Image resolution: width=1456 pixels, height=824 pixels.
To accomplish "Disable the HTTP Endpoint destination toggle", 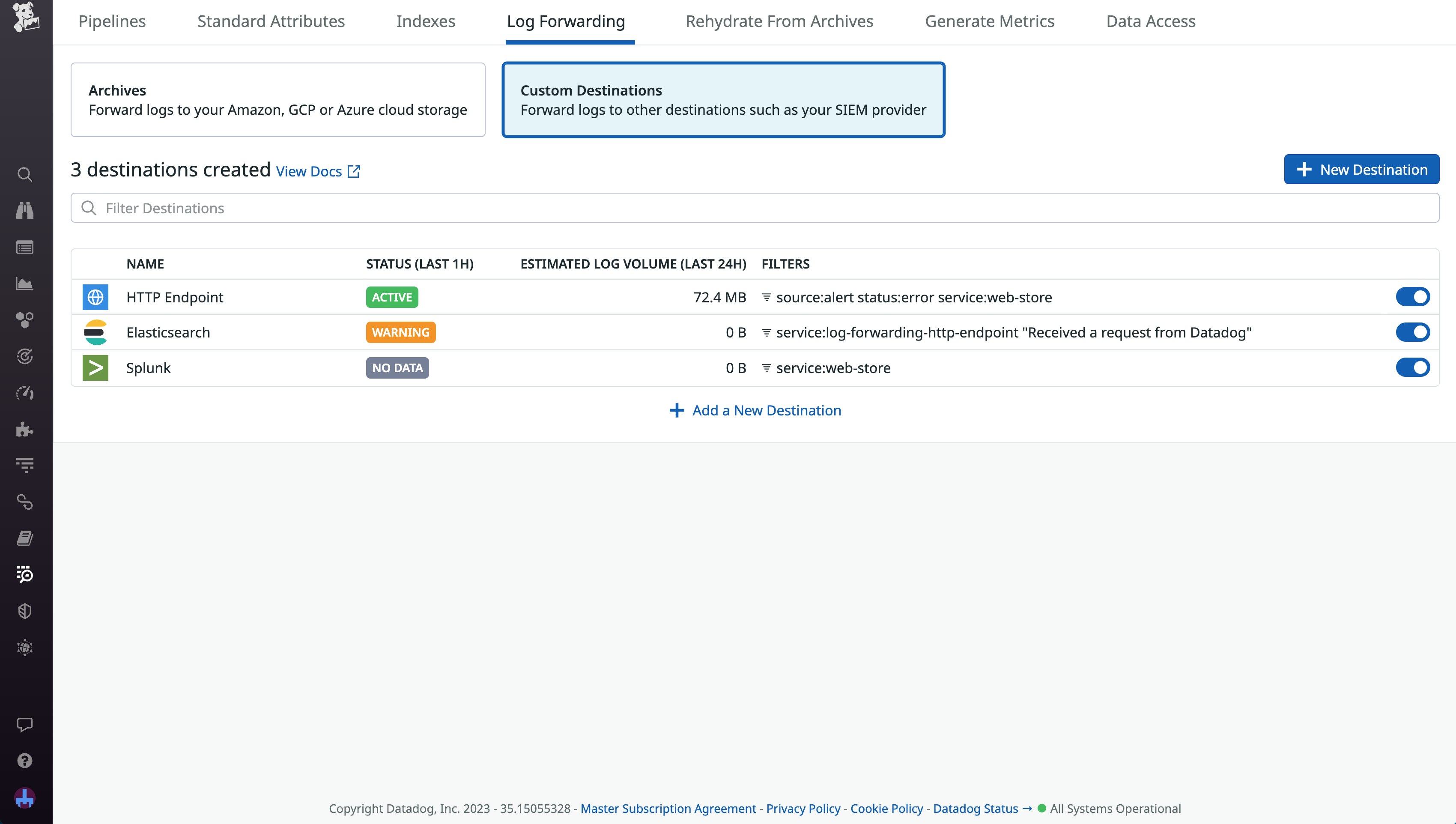I will point(1414,296).
